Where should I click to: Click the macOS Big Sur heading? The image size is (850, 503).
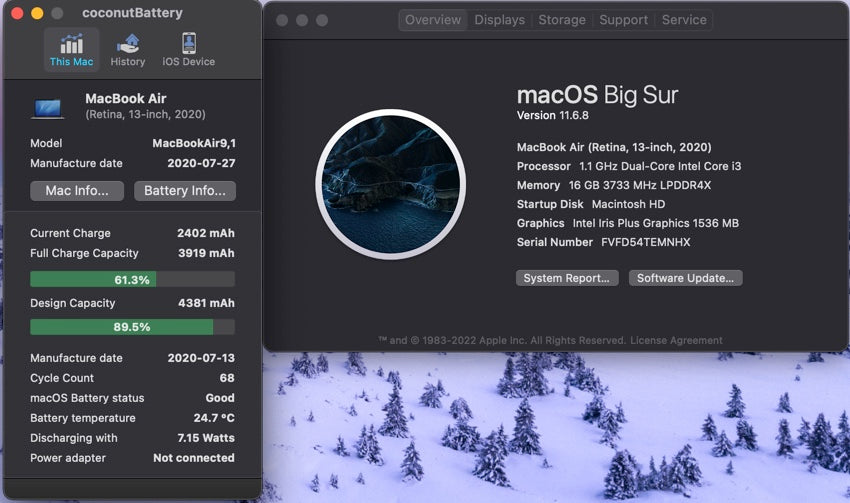597,95
